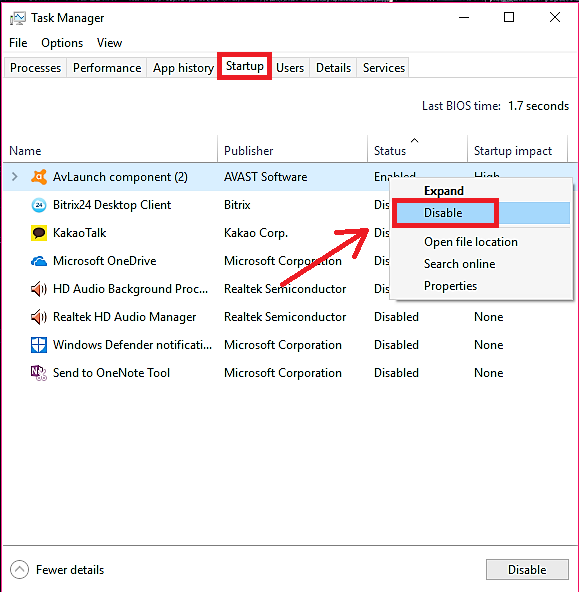Select the Realtek HD Audio Manager row name

(125, 317)
